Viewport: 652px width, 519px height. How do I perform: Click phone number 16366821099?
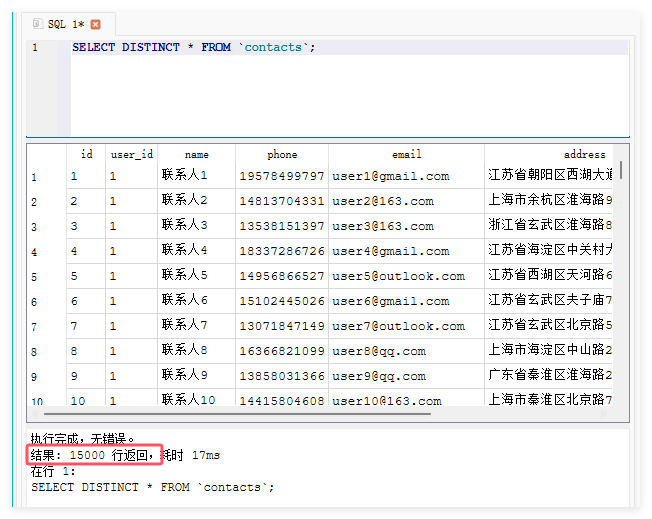(x=282, y=351)
